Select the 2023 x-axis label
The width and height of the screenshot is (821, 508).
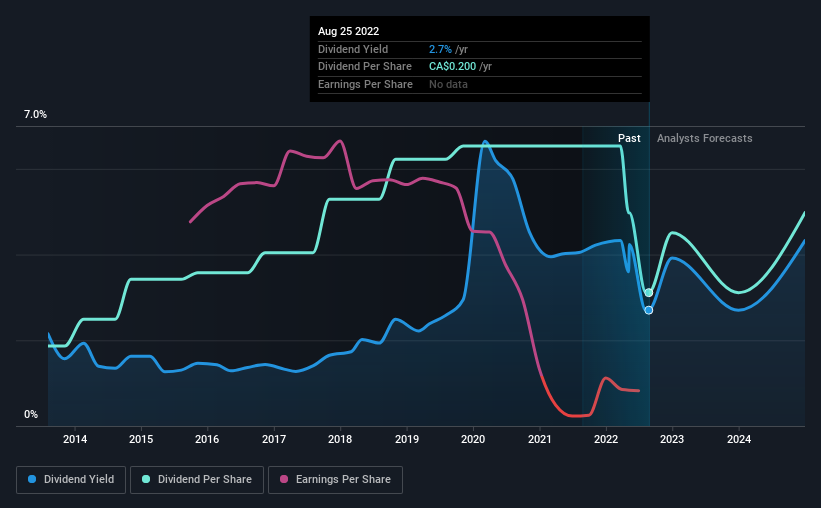(x=672, y=439)
